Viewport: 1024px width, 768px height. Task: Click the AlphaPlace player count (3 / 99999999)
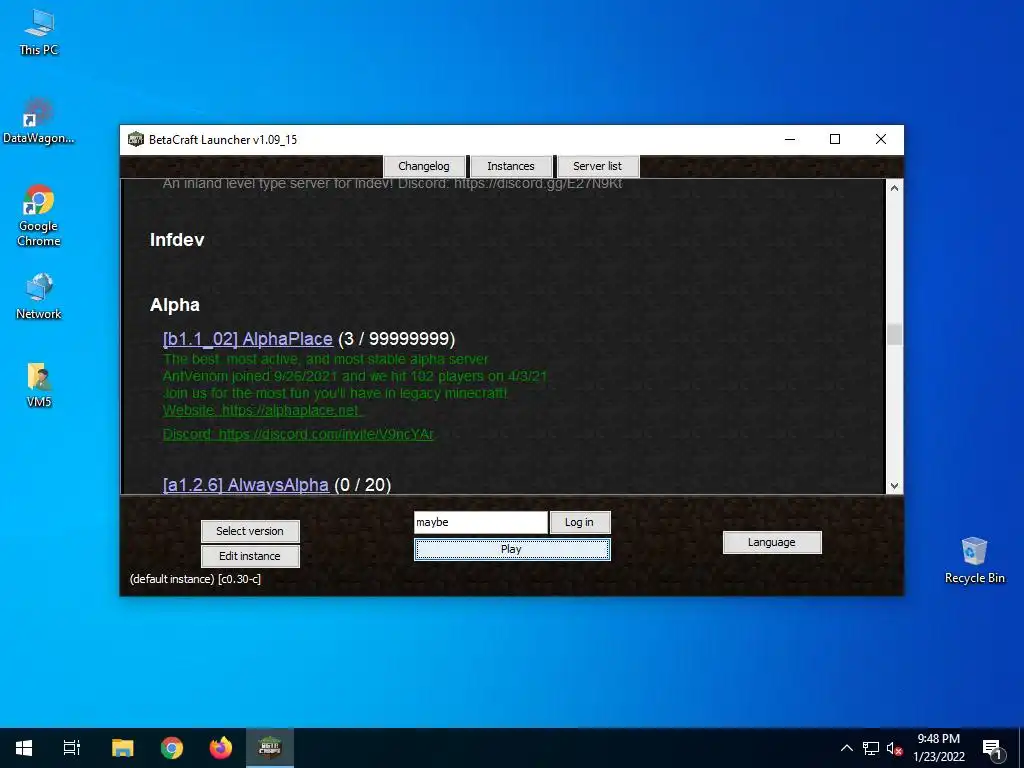point(396,339)
